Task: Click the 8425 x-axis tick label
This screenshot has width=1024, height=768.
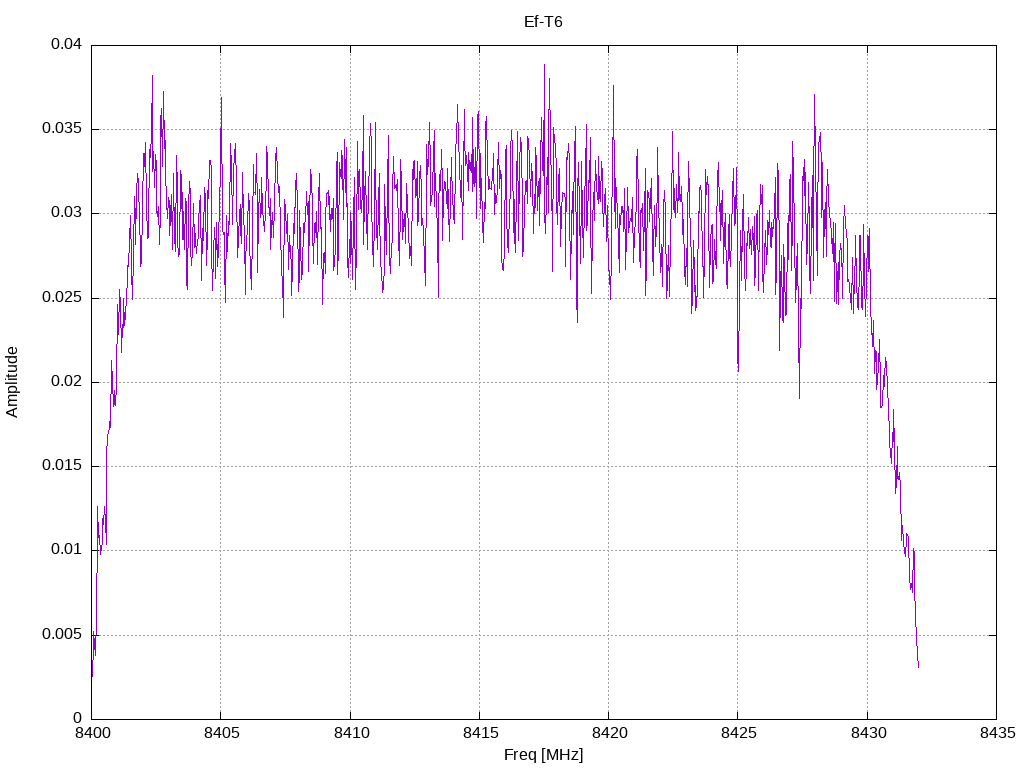Action: tap(739, 733)
